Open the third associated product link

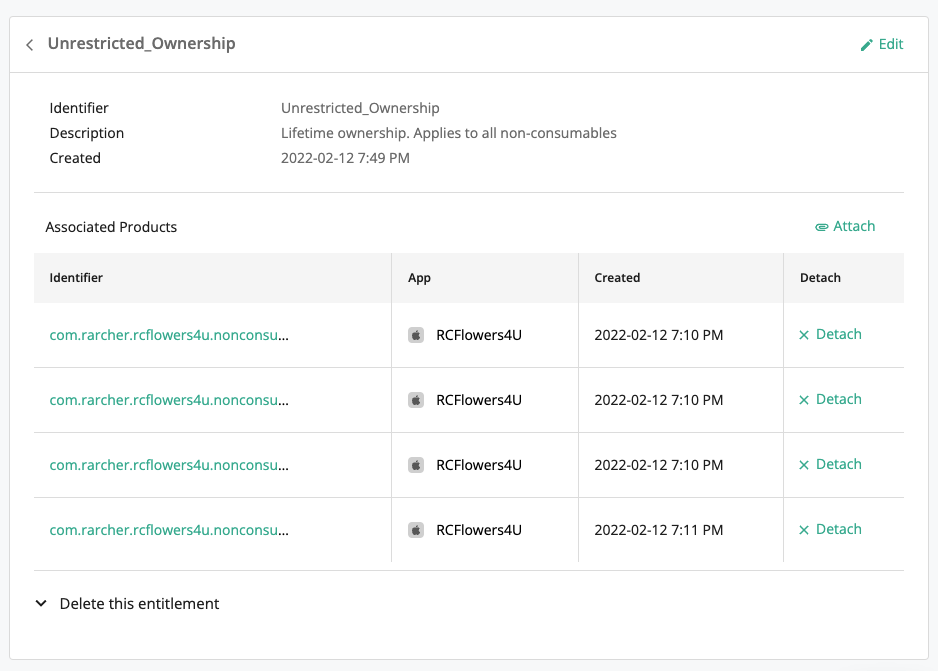pyautogui.click(x=169, y=465)
